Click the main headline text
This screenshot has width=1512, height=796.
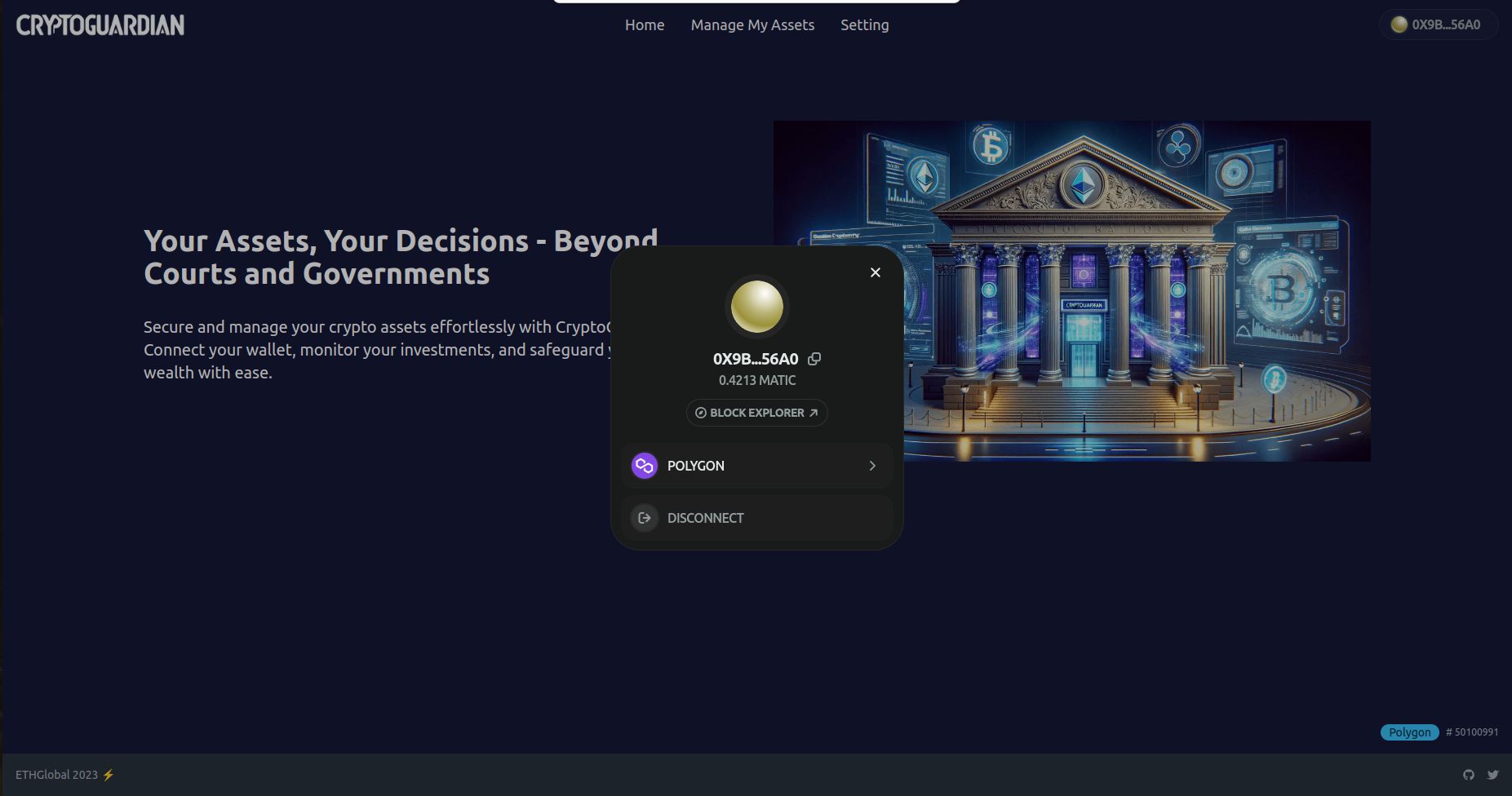pyautogui.click(x=401, y=257)
